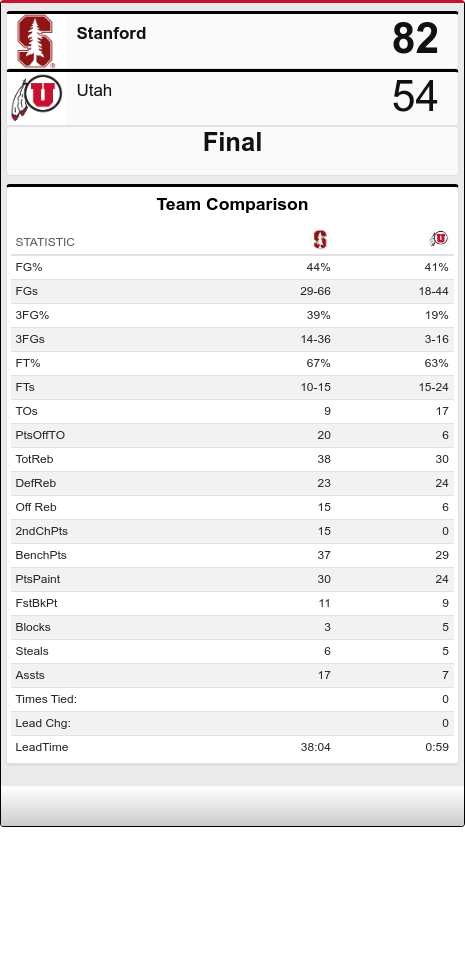This screenshot has width=465, height=955.
Task: Select the Times Tied row
Action: tap(232, 699)
